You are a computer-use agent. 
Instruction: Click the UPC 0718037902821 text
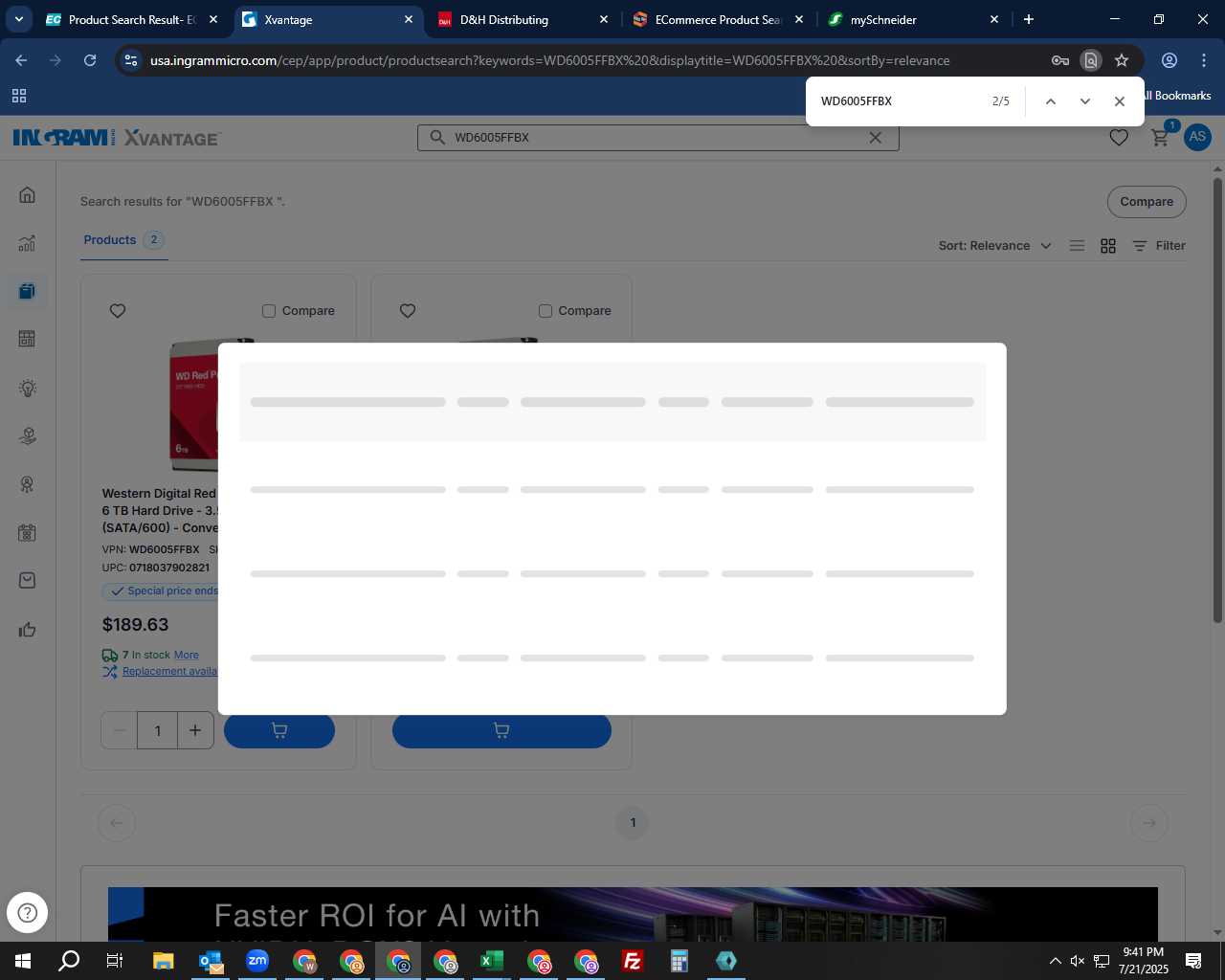click(156, 568)
